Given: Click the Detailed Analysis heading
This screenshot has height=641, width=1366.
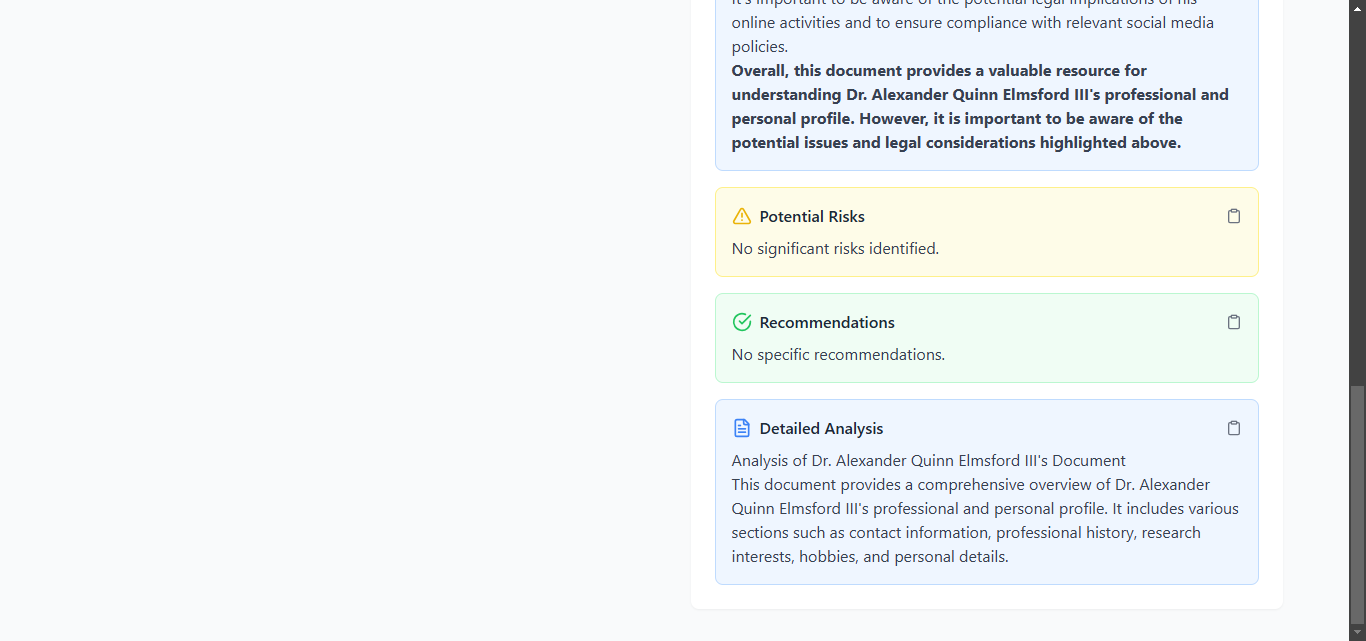Looking at the screenshot, I should coord(821,429).
